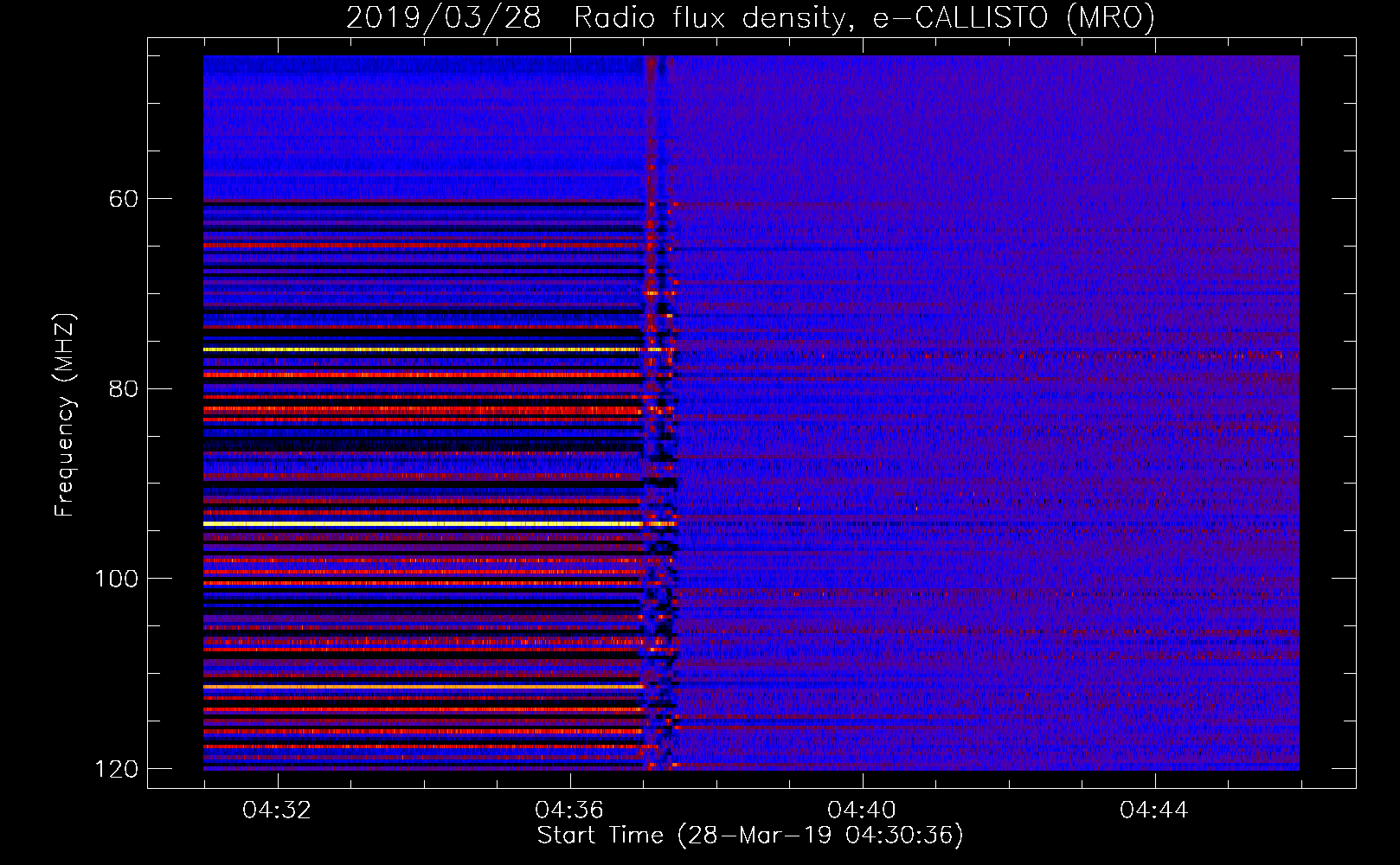Click the 04:32 time tick label

(x=277, y=810)
